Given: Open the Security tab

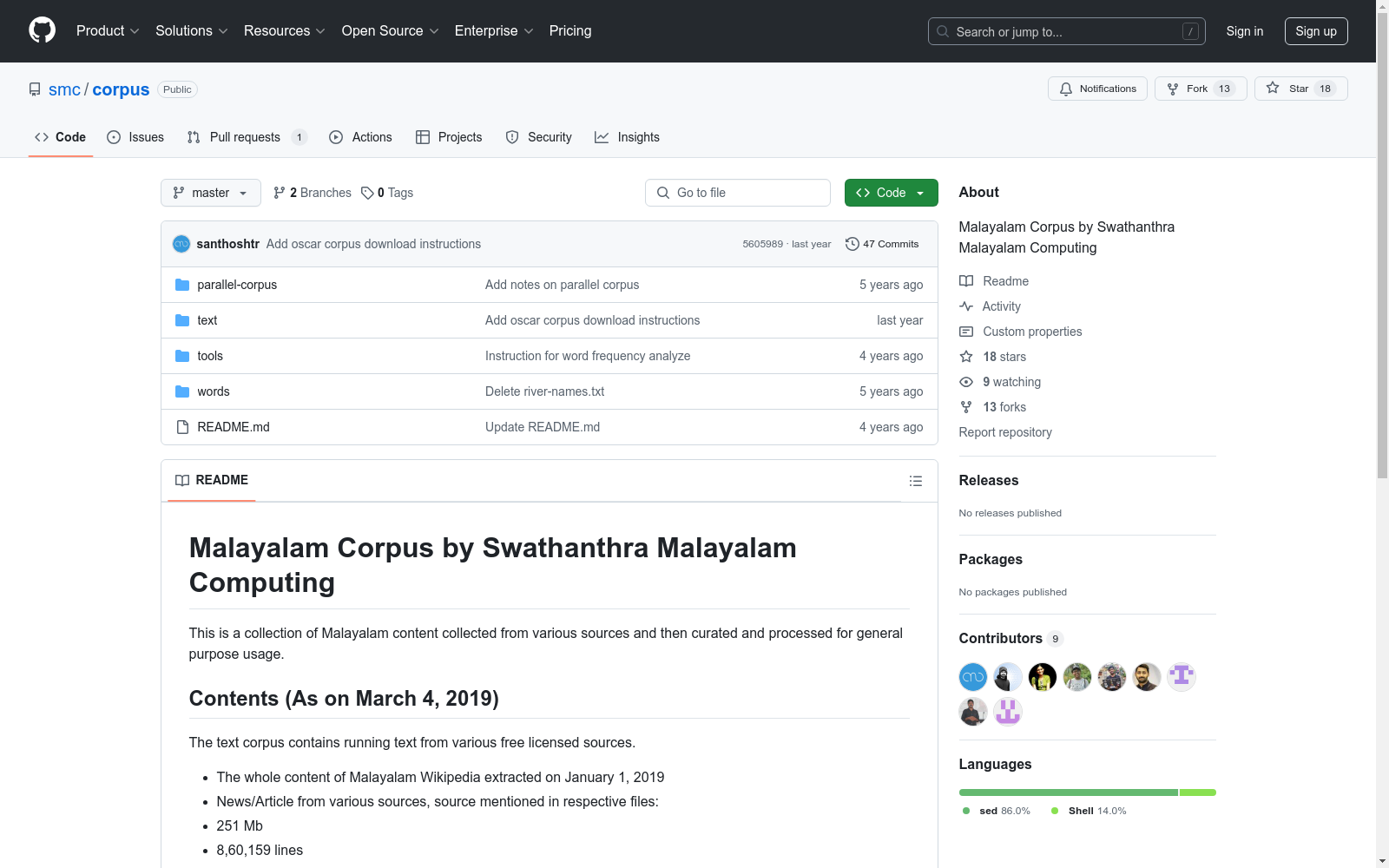Looking at the screenshot, I should [x=538, y=137].
